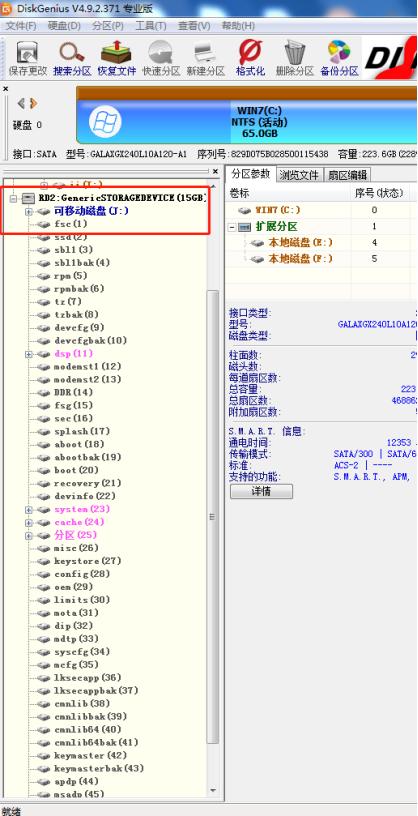The width and height of the screenshot is (418, 816).
Task: Select the rpm(5) partition
Action: coord(71,276)
